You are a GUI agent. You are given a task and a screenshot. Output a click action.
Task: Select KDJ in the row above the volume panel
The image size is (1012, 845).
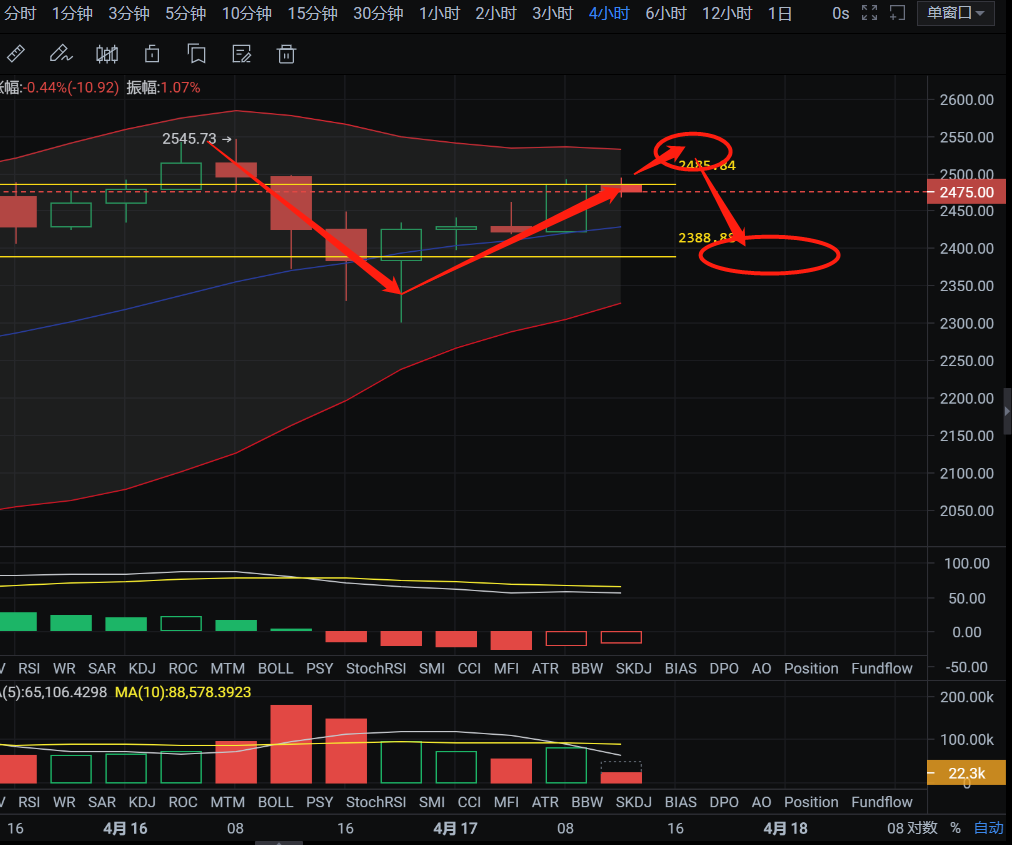click(x=142, y=668)
